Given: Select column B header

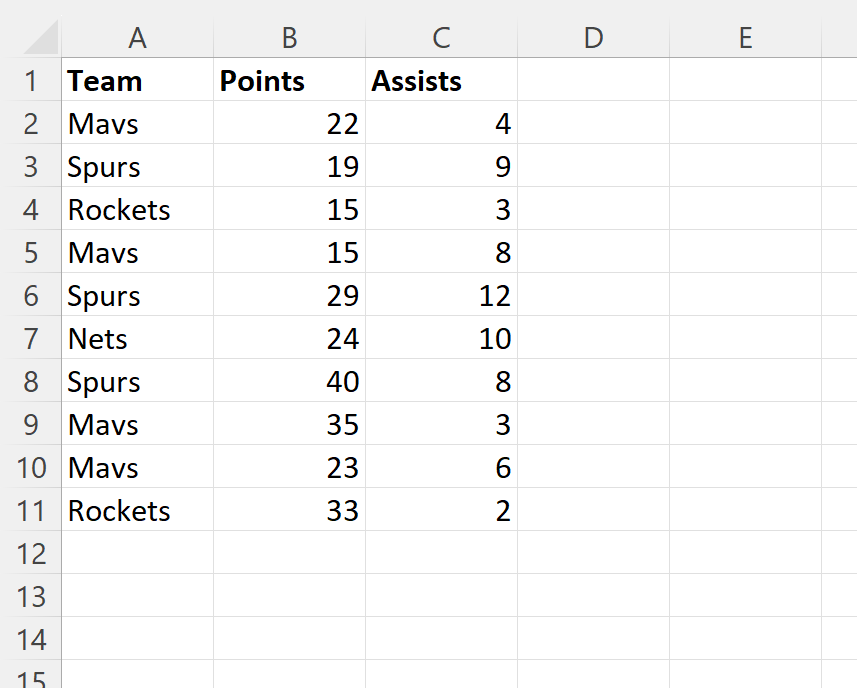Looking at the screenshot, I should pos(290,38).
